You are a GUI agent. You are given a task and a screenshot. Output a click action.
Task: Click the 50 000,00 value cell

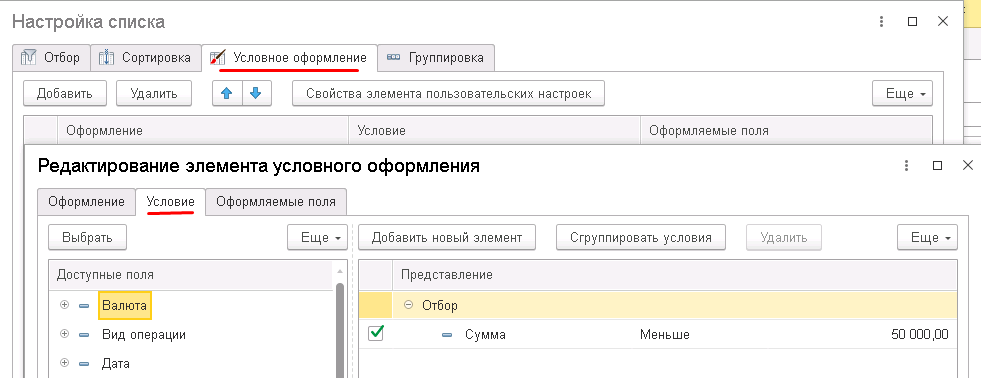919,335
